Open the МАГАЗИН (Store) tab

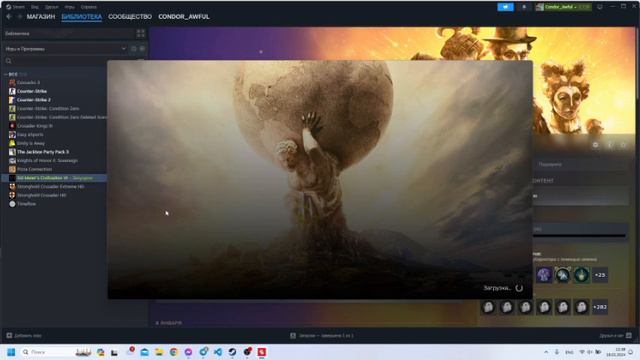[x=40, y=17]
